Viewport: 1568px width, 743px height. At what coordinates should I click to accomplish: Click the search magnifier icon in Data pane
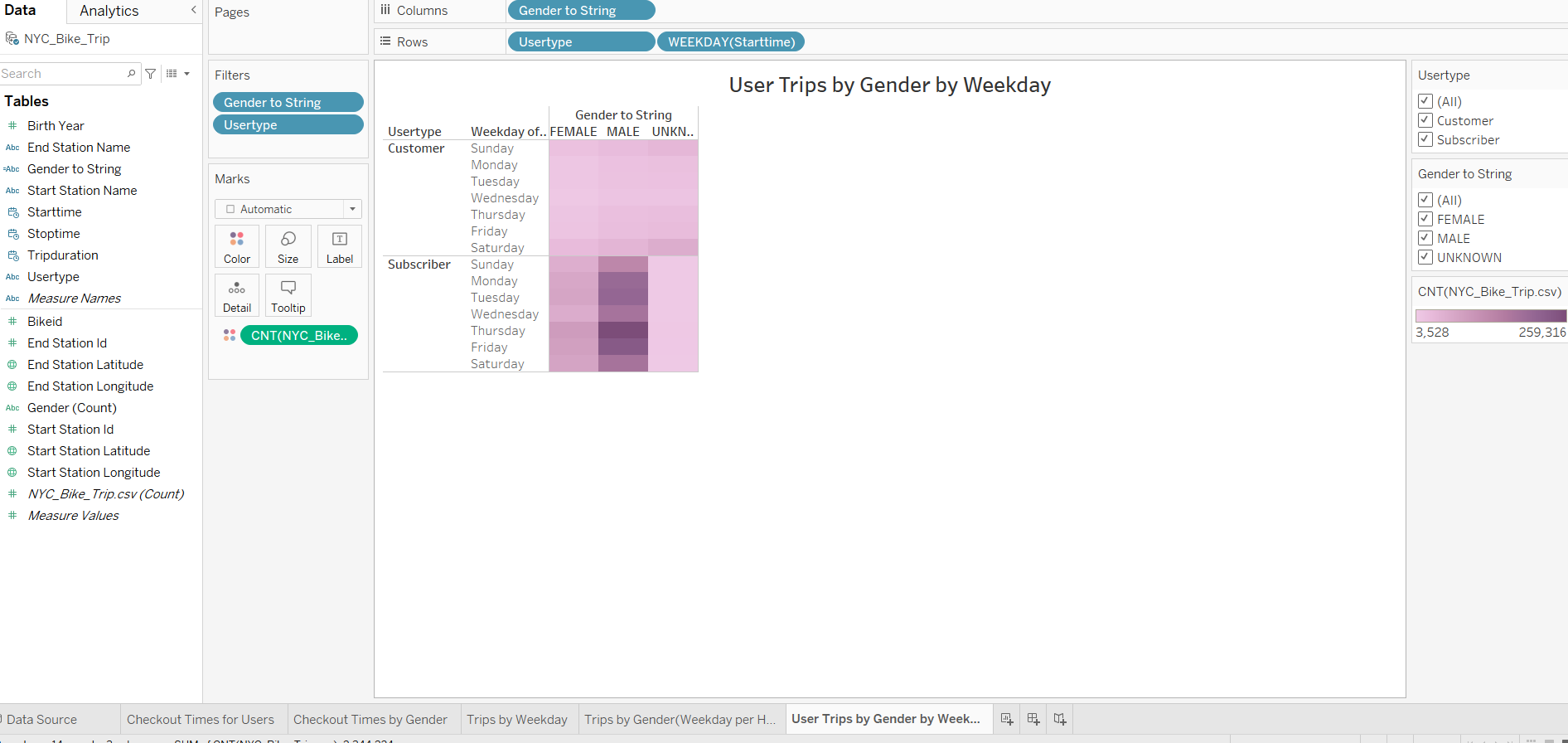(x=131, y=74)
